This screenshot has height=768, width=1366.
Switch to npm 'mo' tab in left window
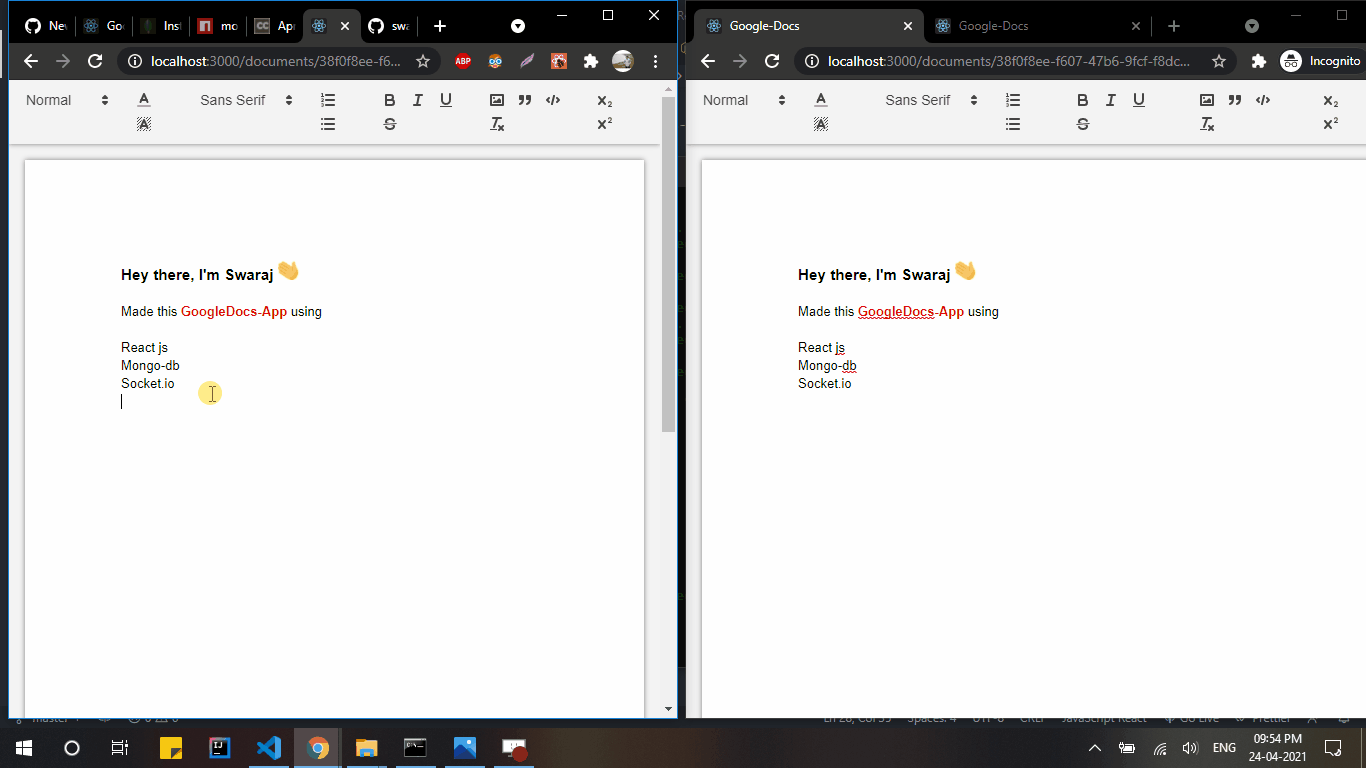(x=218, y=26)
